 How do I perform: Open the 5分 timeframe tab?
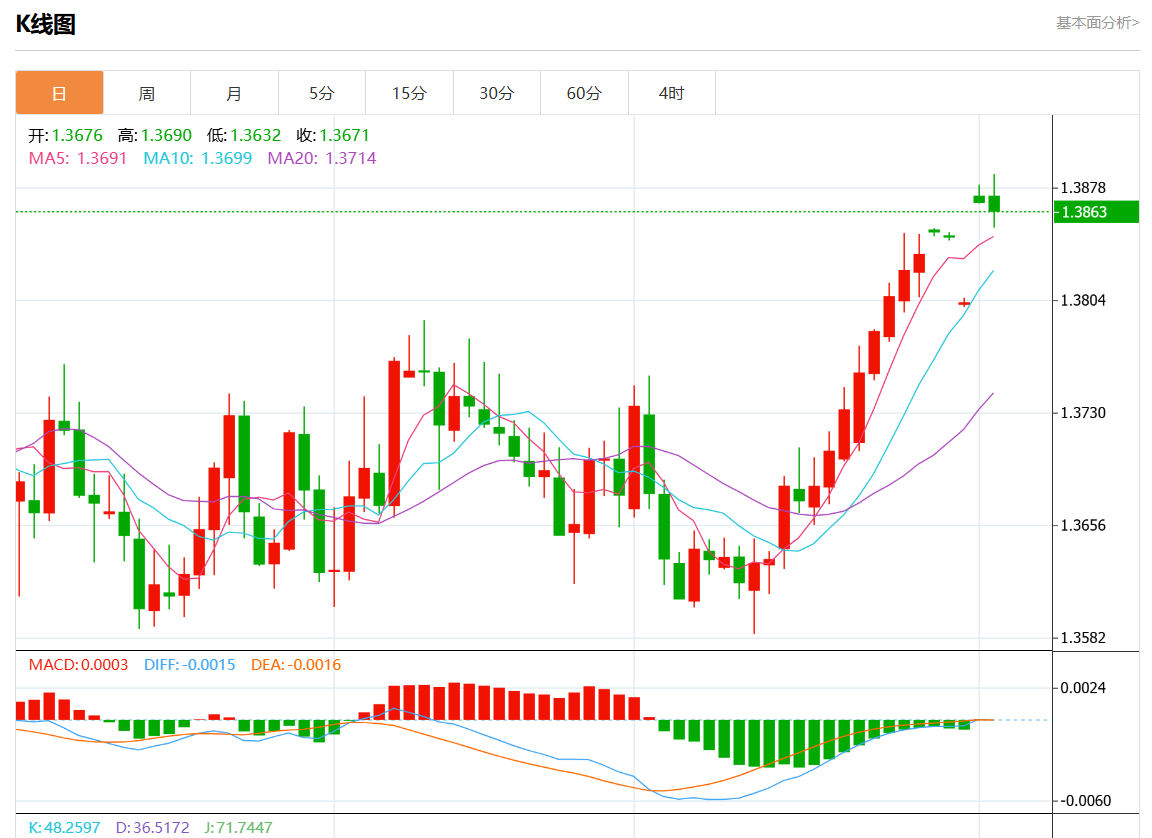322,93
